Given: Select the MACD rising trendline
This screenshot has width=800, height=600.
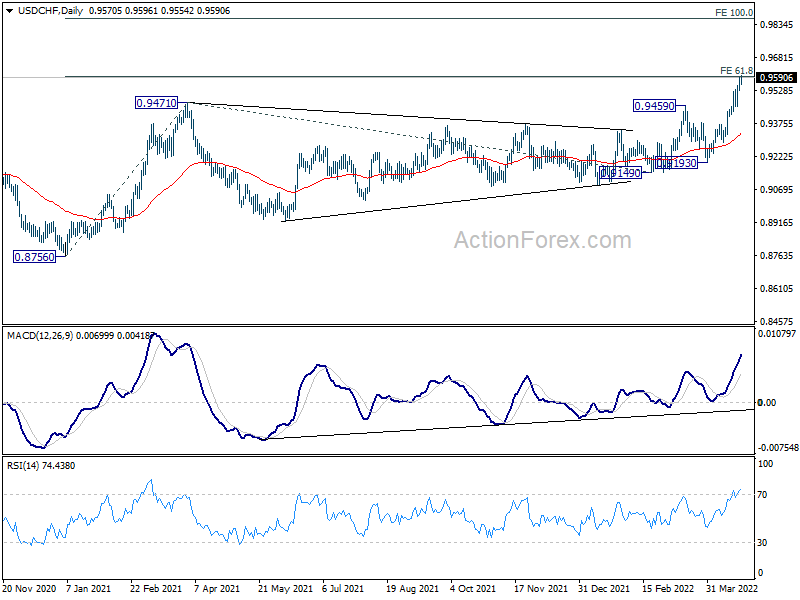Looking at the screenshot, I should click(x=508, y=424).
